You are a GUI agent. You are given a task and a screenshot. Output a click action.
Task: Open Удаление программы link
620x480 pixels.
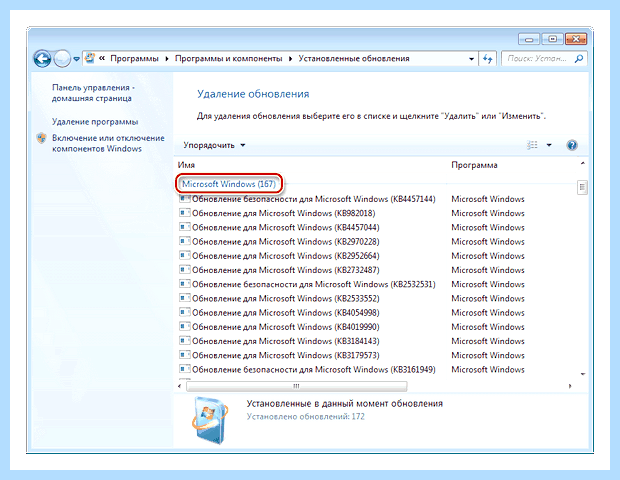95,122
